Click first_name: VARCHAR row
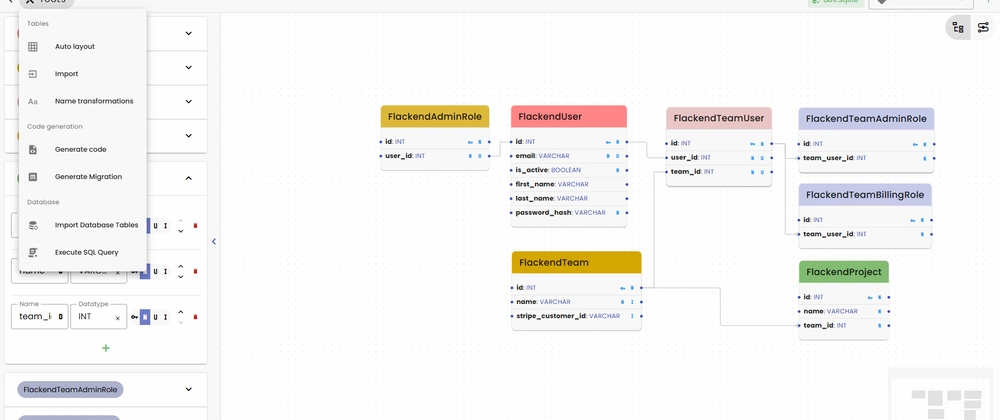Image resolution: width=1000 pixels, height=420 pixels. (569, 184)
